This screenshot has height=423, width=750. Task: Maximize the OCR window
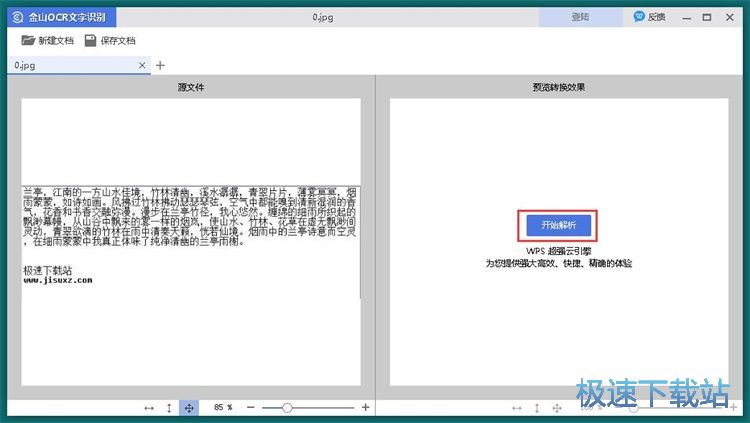[707, 17]
